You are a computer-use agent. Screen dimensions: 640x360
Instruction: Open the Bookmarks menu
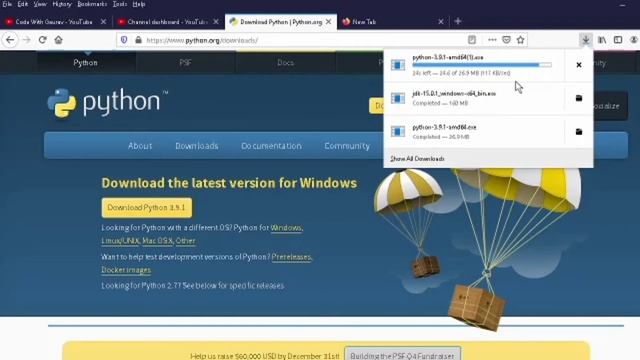pyautogui.click(x=92, y=4)
